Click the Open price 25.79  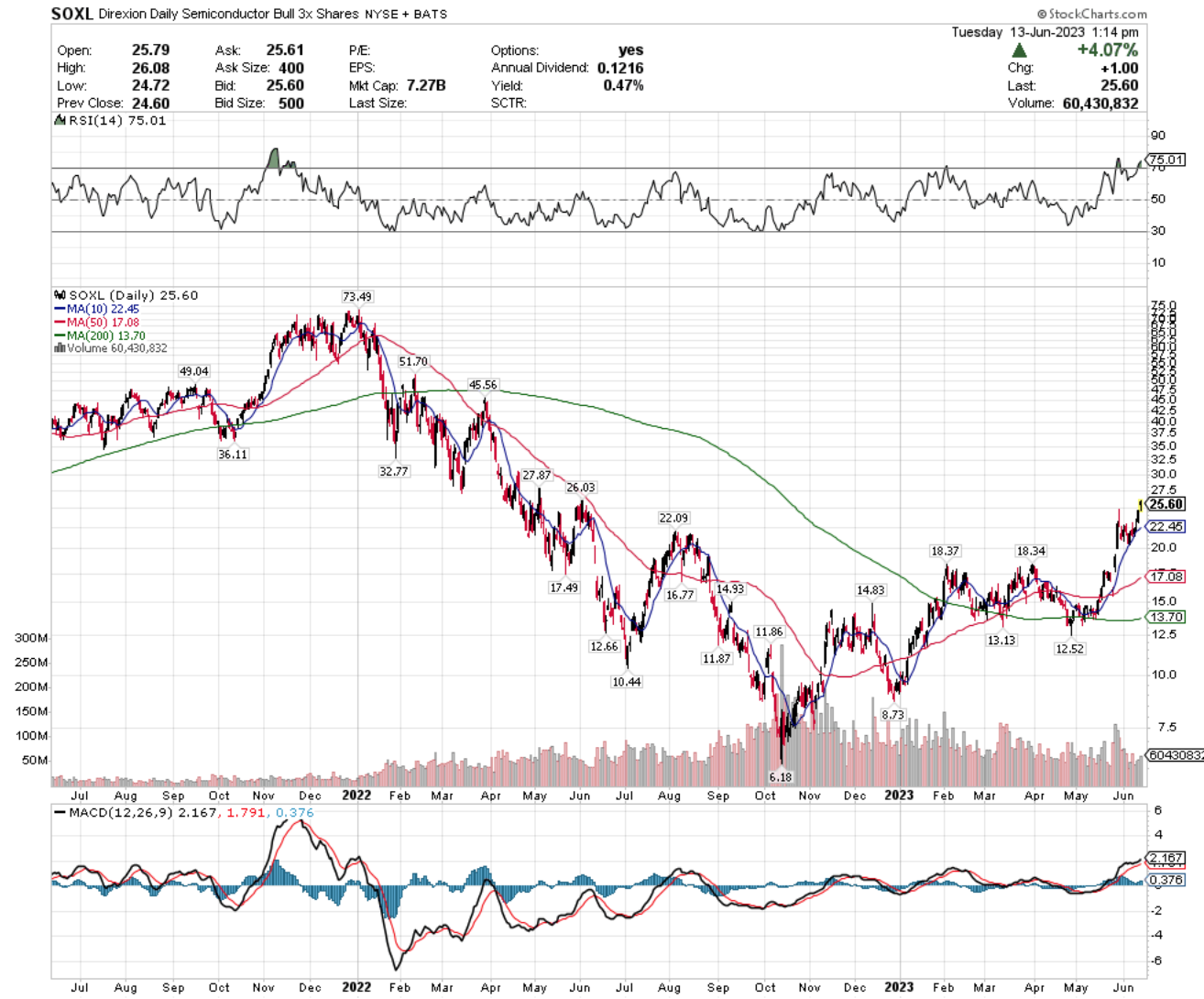pyautogui.click(x=150, y=50)
